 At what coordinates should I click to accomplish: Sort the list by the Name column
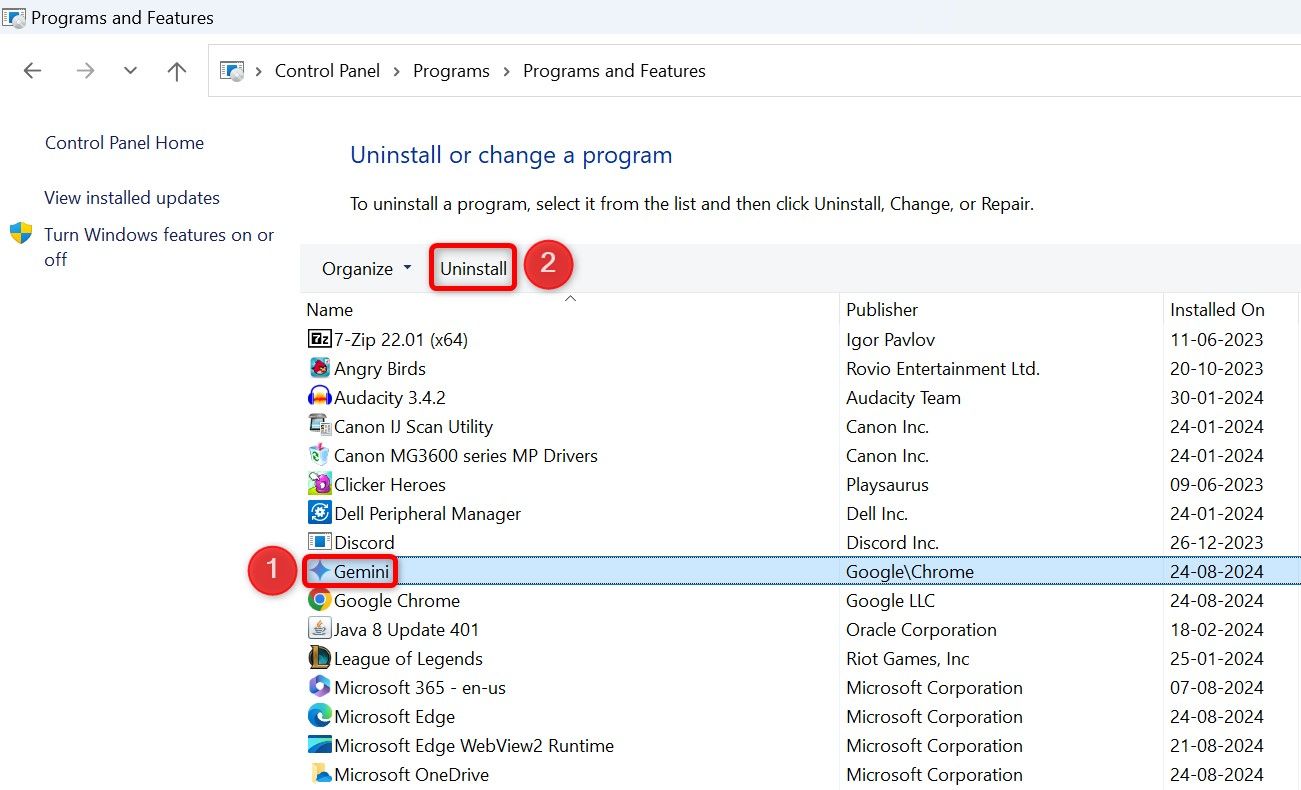pyautogui.click(x=330, y=309)
